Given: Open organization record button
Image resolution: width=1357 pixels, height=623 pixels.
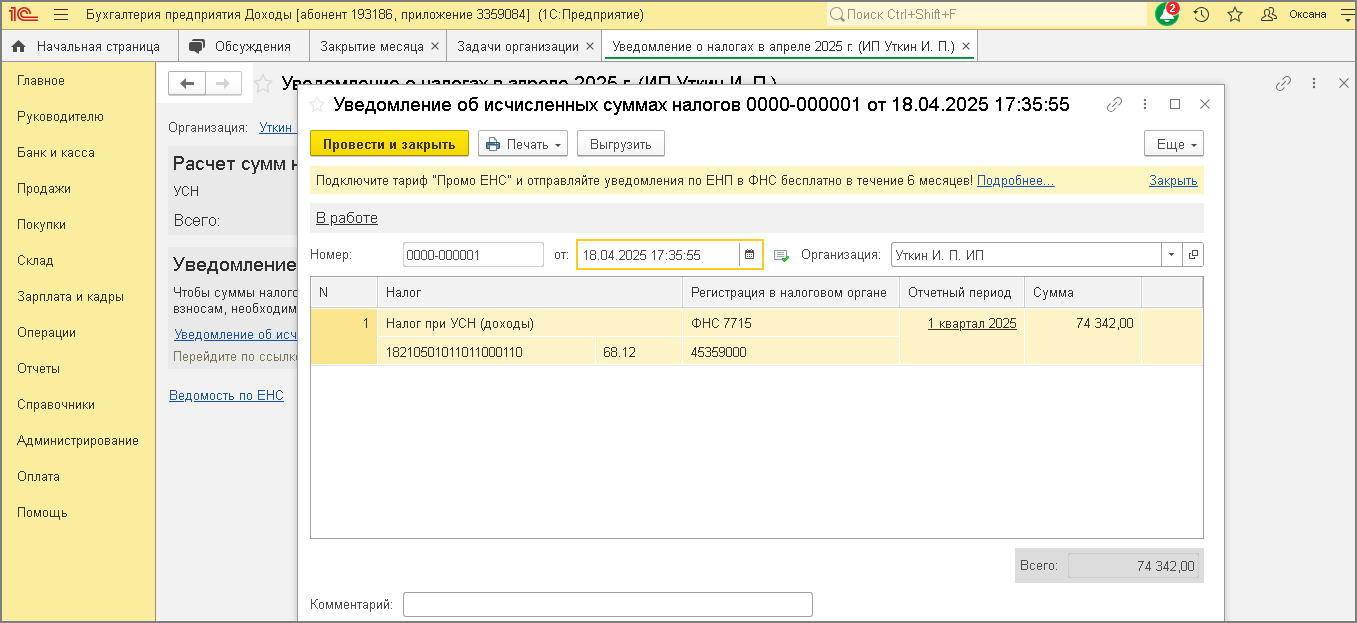Looking at the screenshot, I should (x=1193, y=255).
